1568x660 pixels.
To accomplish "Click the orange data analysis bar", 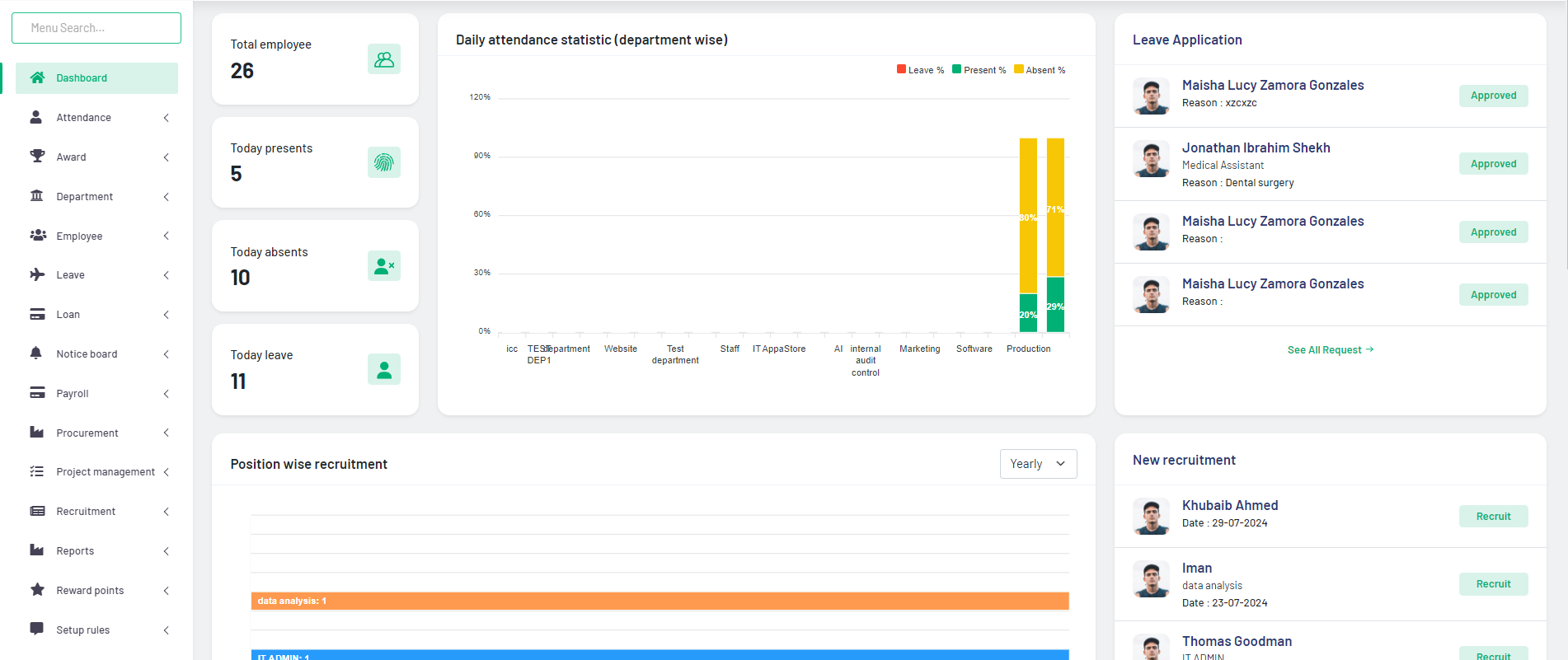I will (x=660, y=601).
